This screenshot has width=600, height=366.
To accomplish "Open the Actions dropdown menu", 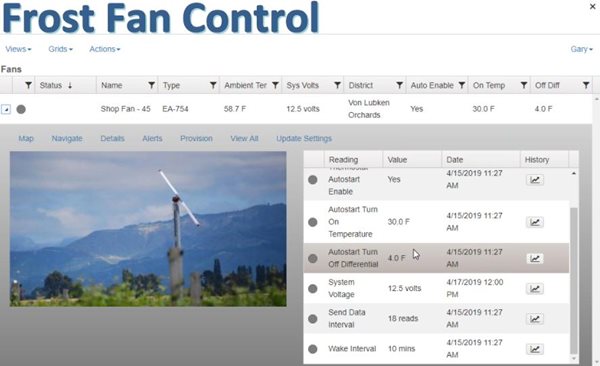I will click(x=105, y=49).
